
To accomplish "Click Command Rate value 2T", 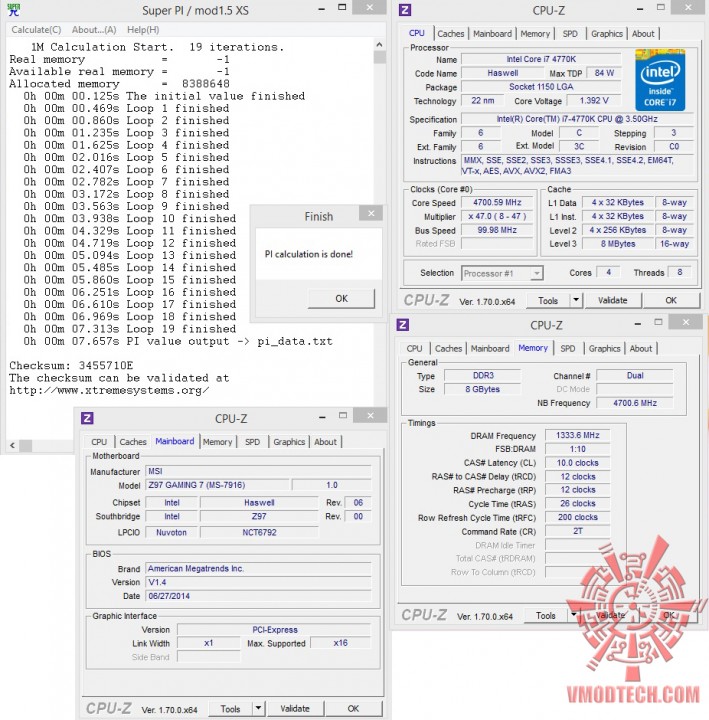I will pyautogui.click(x=578, y=531).
